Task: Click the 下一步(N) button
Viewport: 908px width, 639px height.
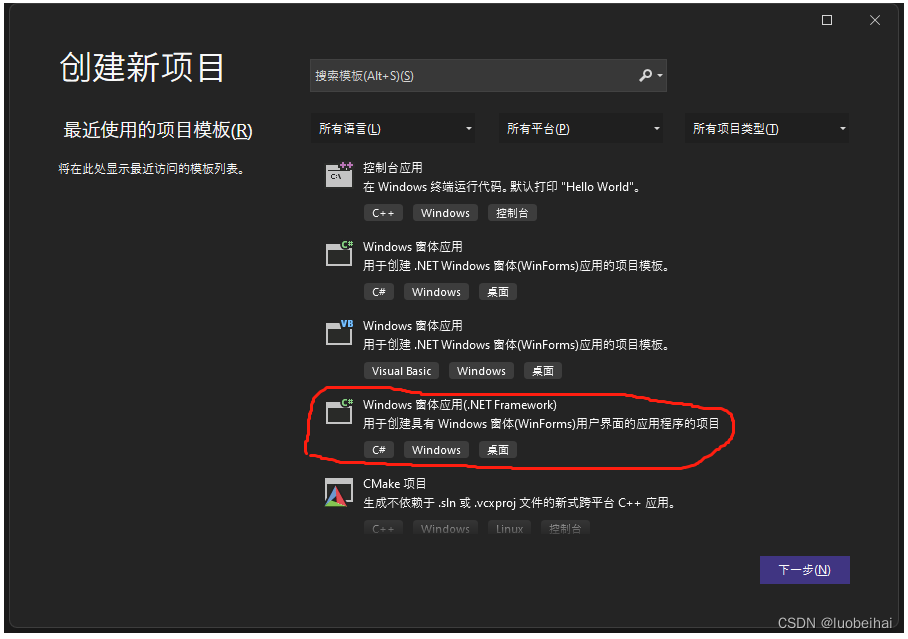Action: click(x=804, y=569)
